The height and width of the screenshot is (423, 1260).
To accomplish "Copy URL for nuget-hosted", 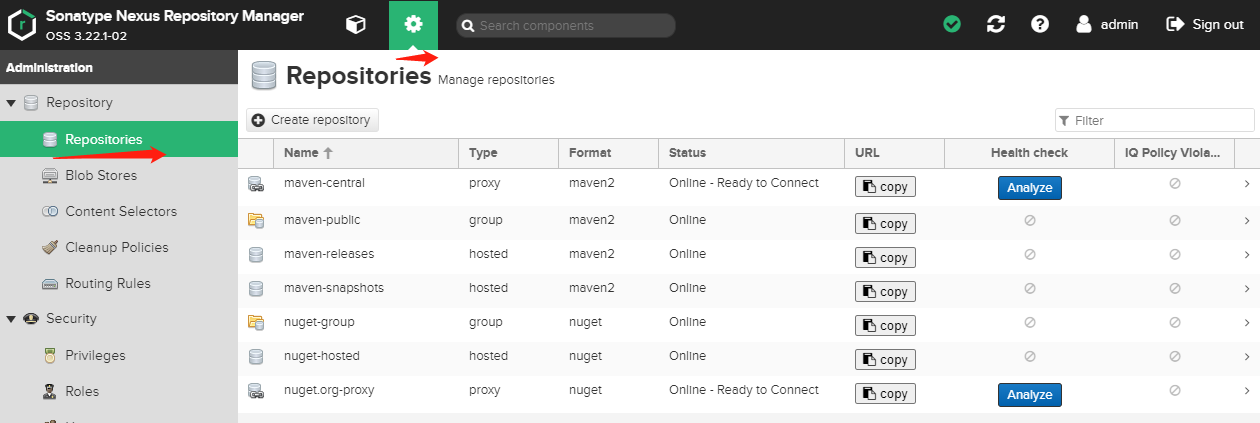I will 885,359.
